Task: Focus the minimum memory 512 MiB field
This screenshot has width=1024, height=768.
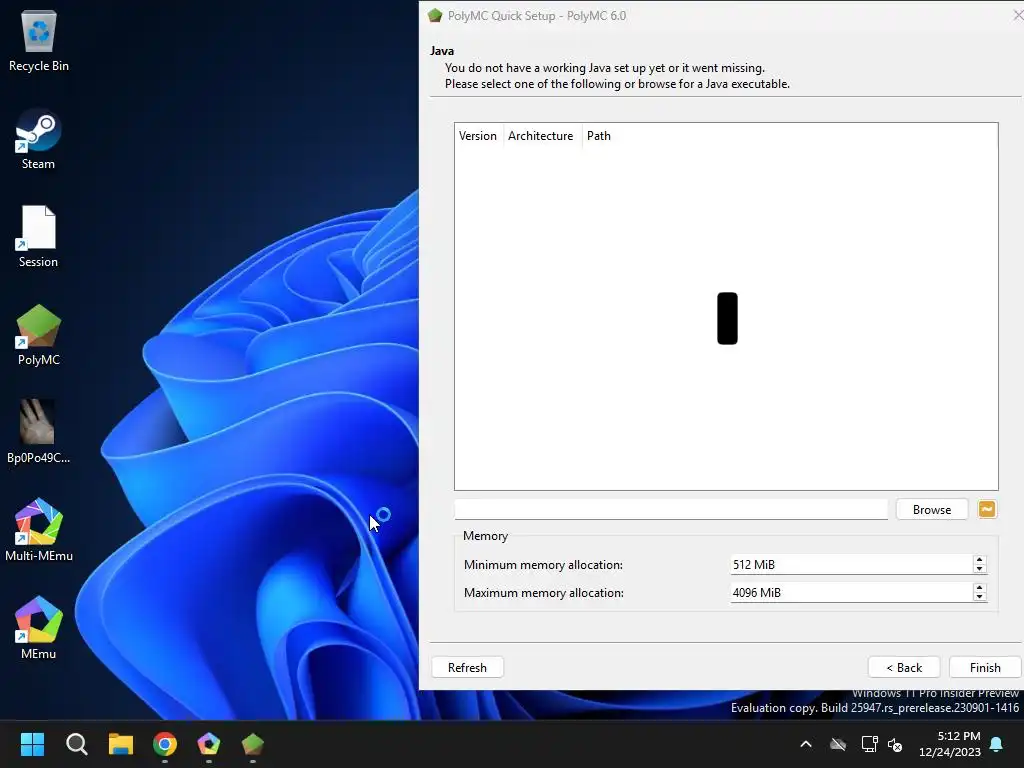Action: coord(851,564)
